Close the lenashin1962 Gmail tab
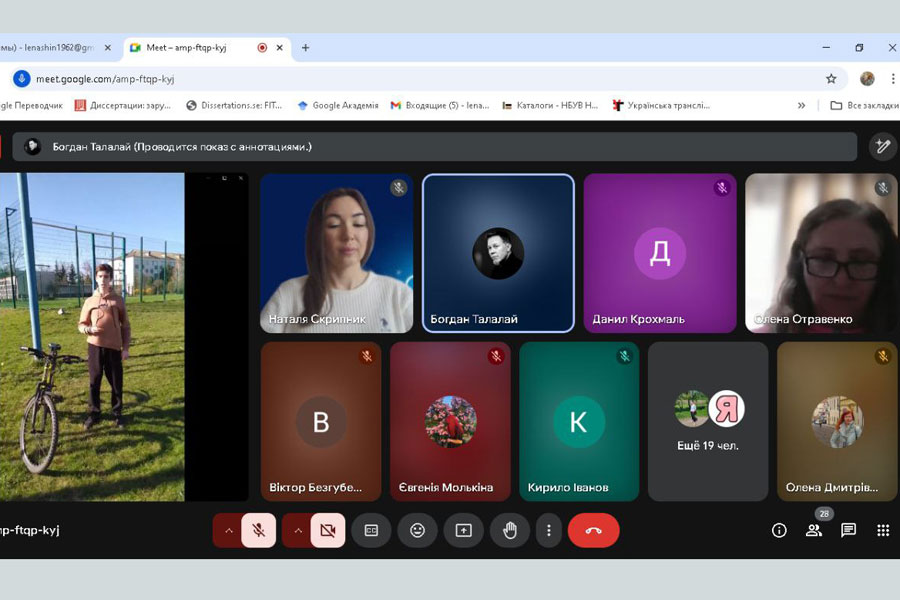This screenshot has height=600, width=900. [x=107, y=48]
